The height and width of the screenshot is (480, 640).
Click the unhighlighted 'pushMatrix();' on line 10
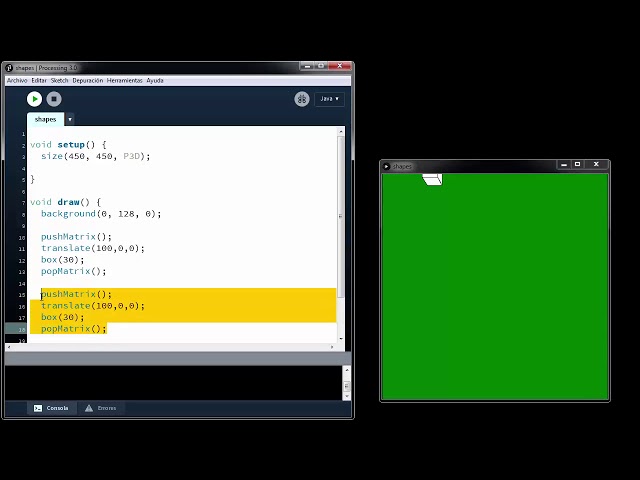[76, 237]
